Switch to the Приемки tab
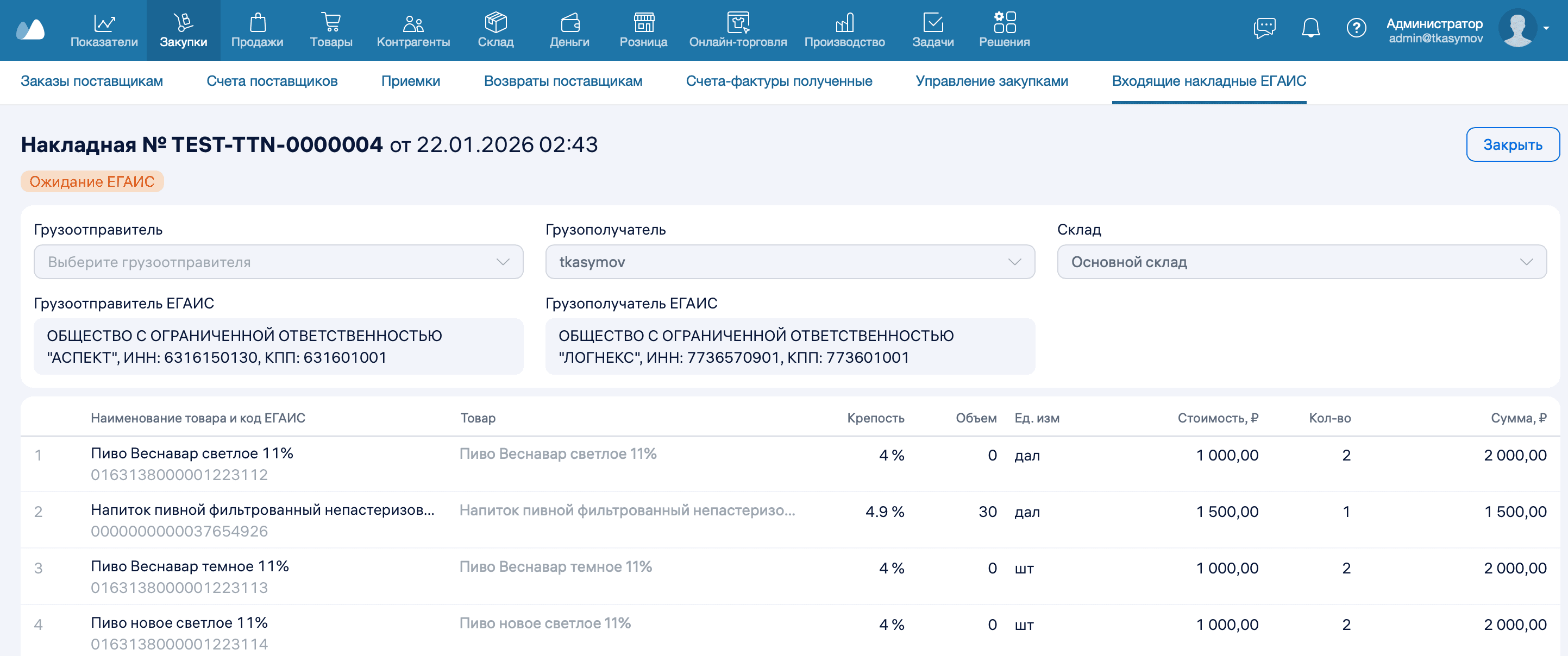Screen dimensions: 1568x656 click(x=411, y=81)
